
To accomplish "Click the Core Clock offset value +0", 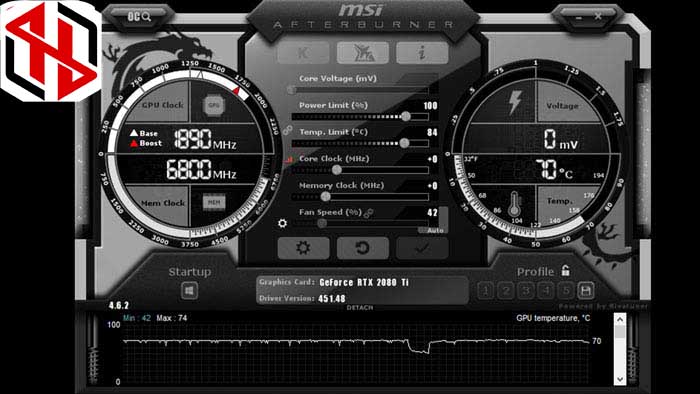I will coord(432,159).
